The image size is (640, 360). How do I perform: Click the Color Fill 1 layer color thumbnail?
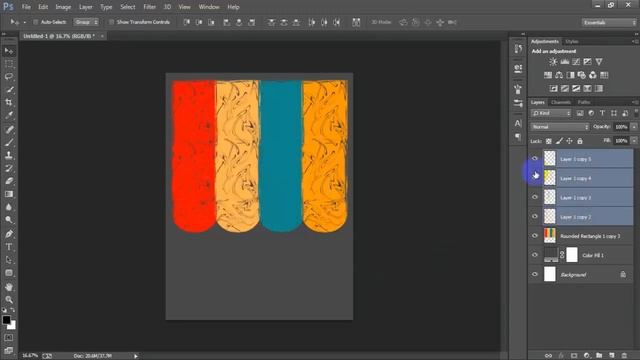(551, 255)
